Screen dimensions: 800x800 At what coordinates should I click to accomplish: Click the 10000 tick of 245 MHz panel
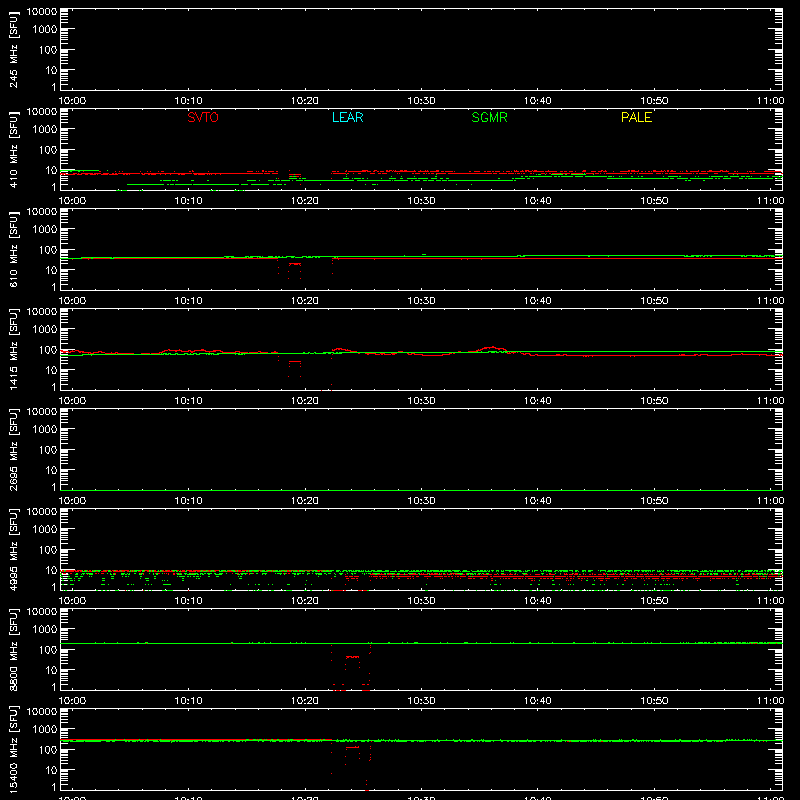[x=42, y=12]
